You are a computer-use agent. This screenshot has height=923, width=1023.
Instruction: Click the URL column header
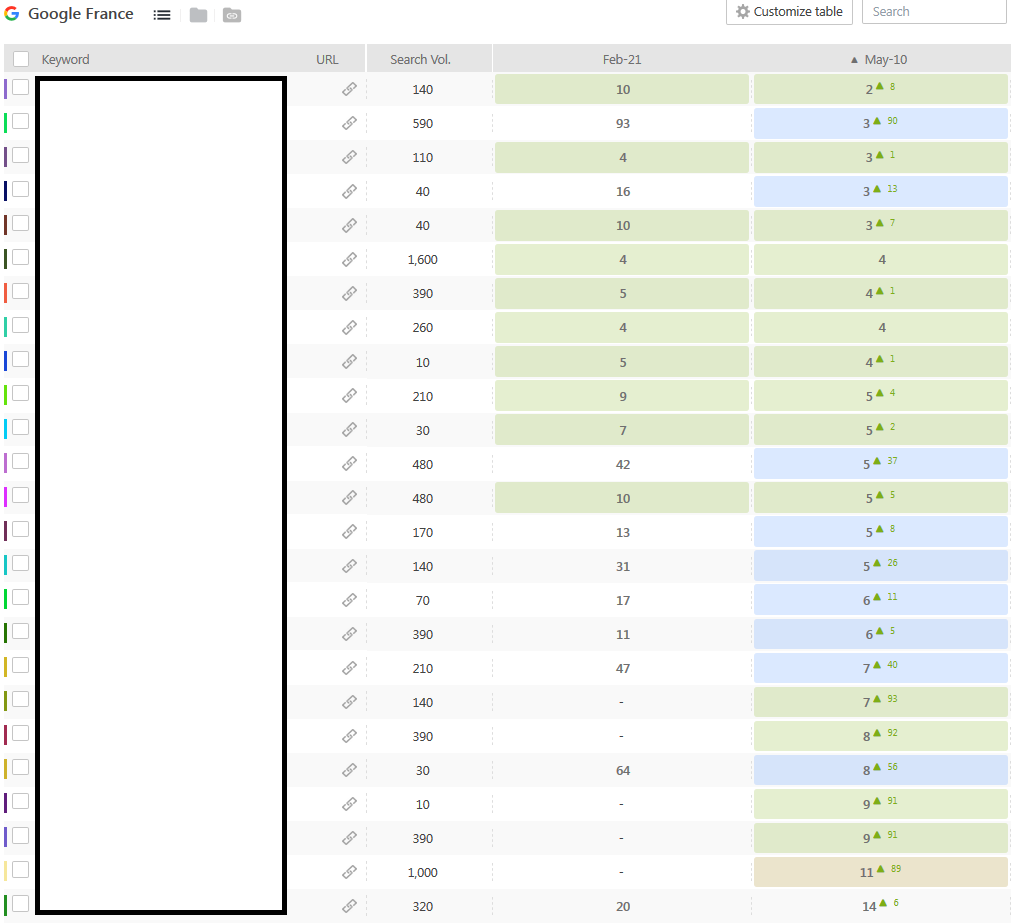coord(327,59)
